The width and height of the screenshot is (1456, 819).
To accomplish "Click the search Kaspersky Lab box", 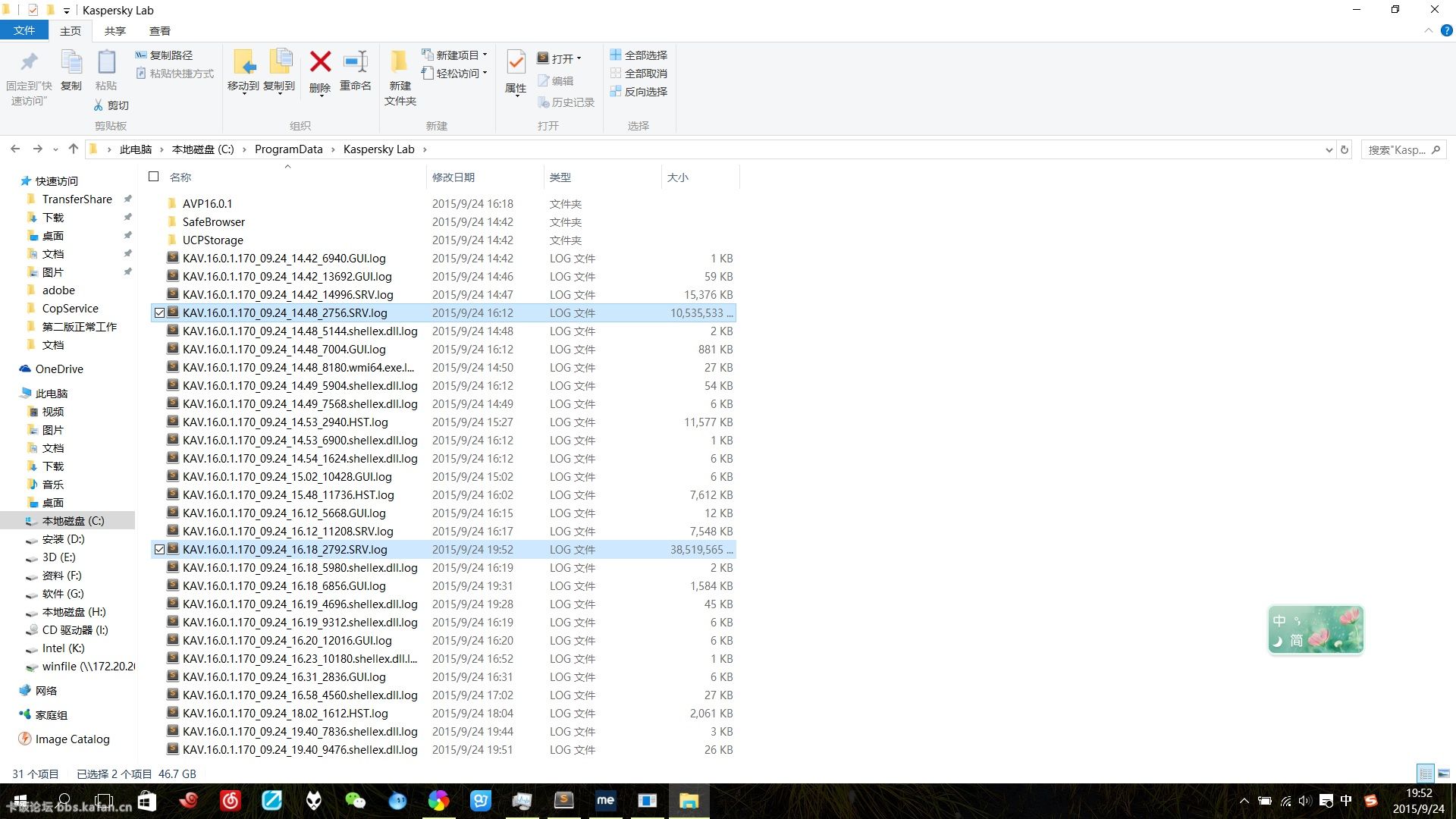I will pyautogui.click(x=1403, y=150).
